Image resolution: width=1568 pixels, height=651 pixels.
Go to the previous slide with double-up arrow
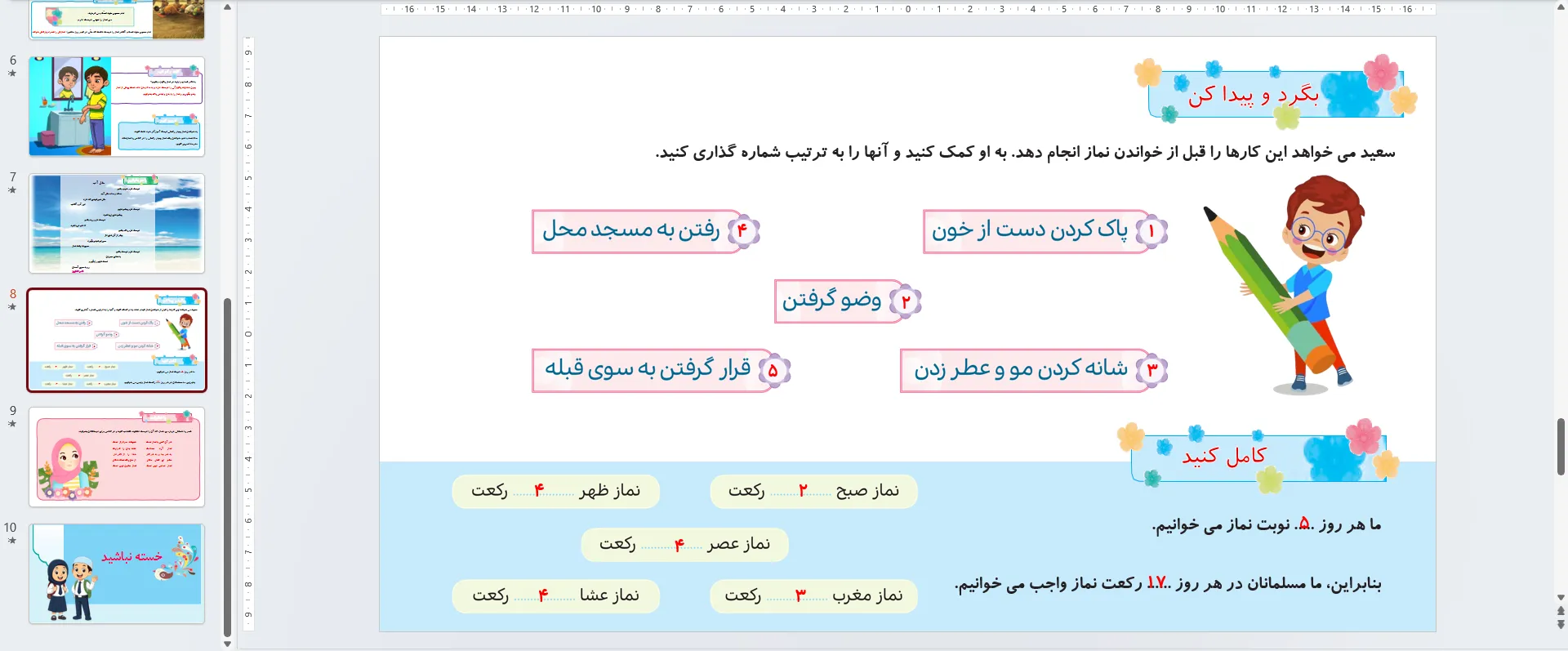click(1561, 611)
